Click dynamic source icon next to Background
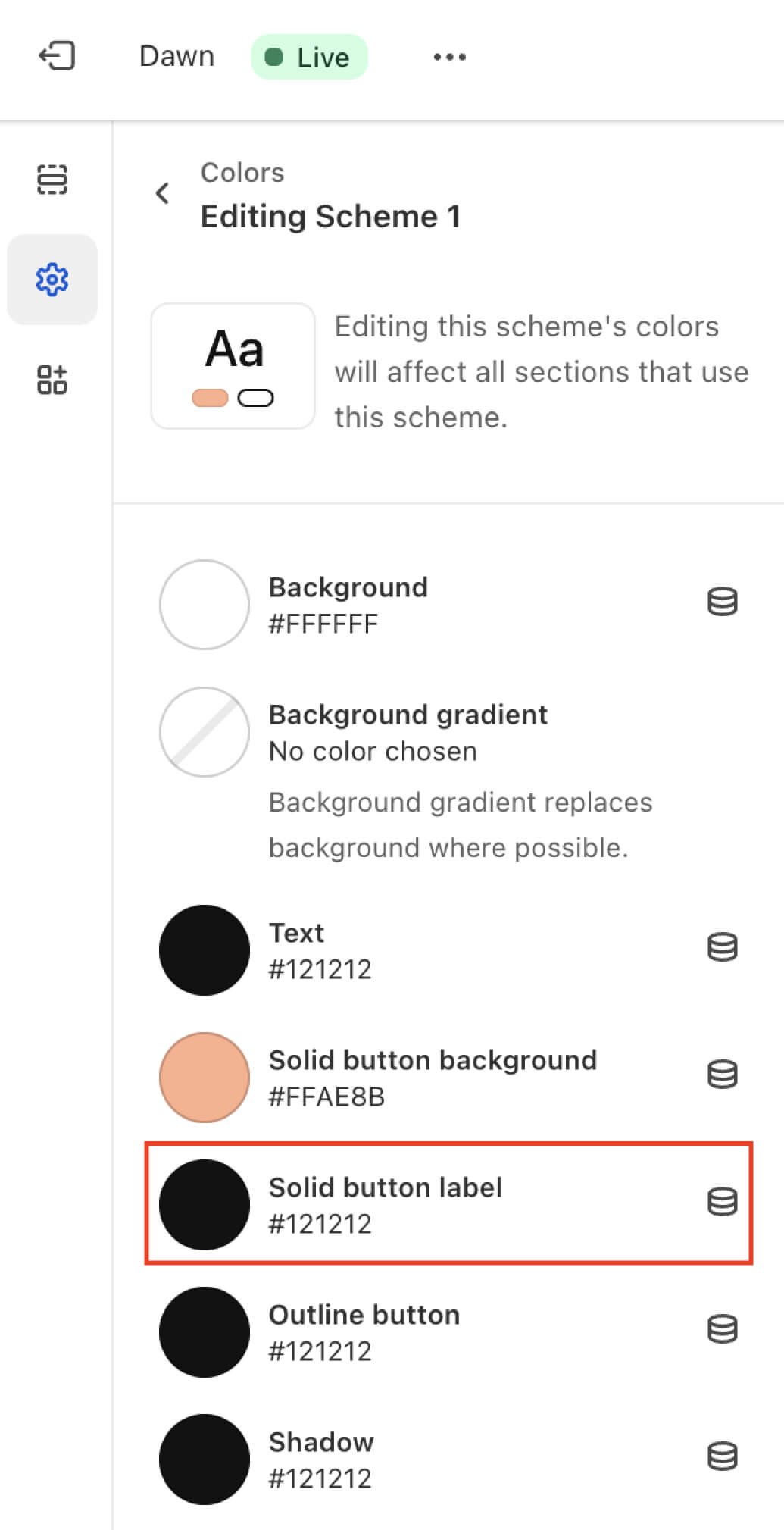The width and height of the screenshot is (784, 1530). click(722, 602)
